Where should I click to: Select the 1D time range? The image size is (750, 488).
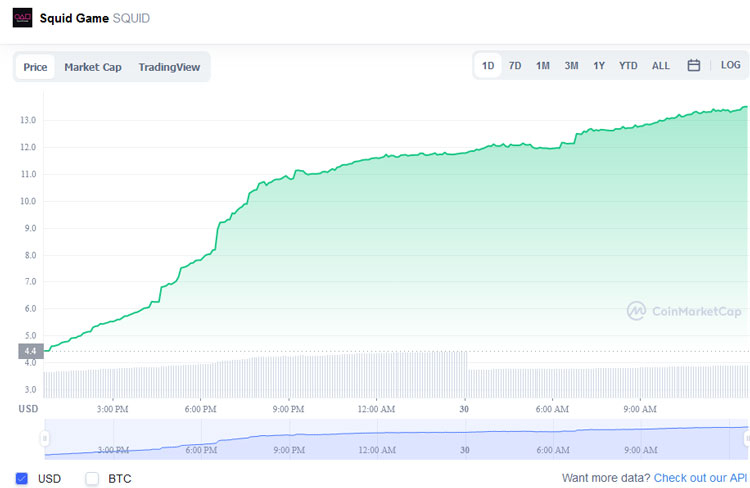tap(488, 66)
